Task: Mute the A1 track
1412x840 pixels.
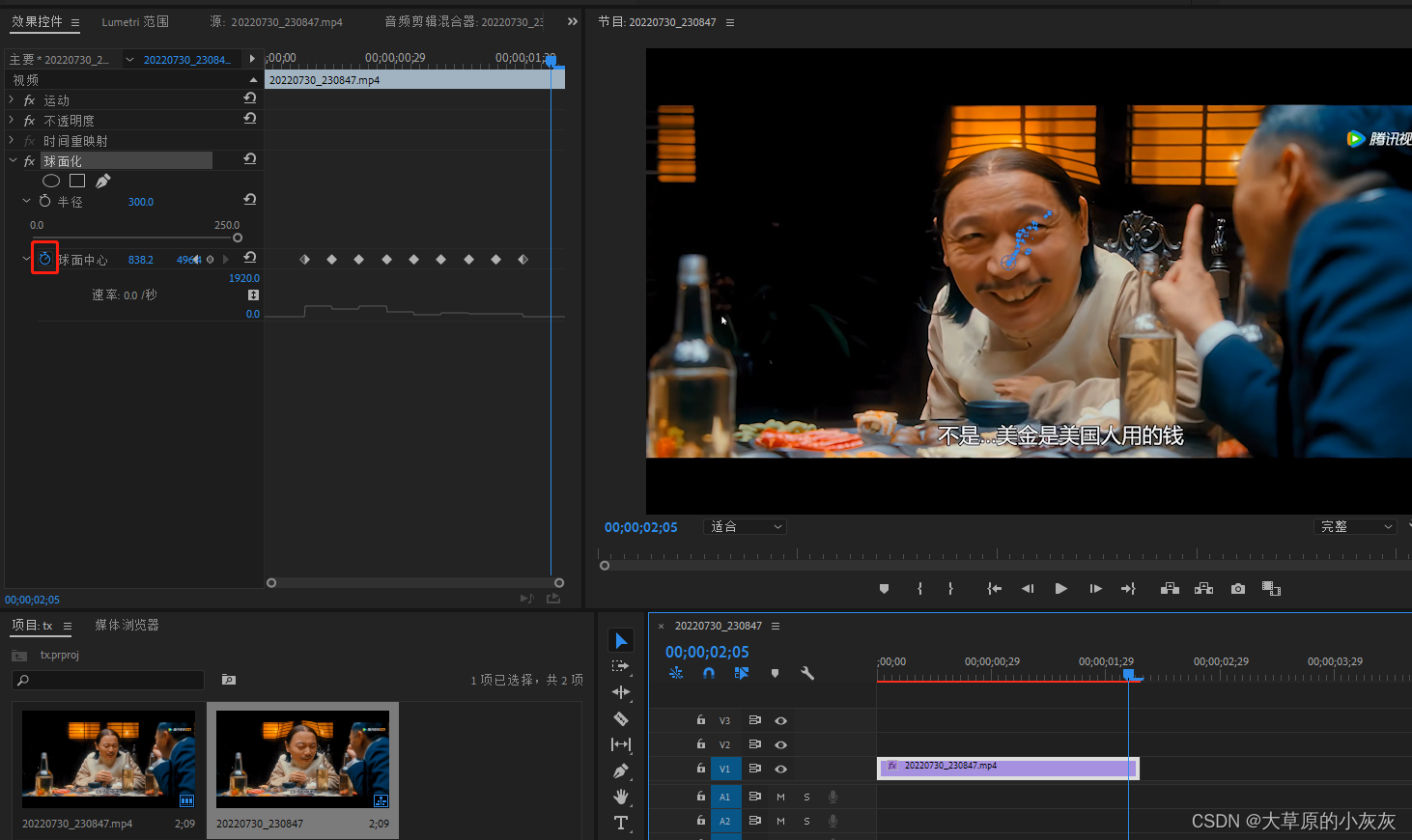Action: [x=780, y=797]
